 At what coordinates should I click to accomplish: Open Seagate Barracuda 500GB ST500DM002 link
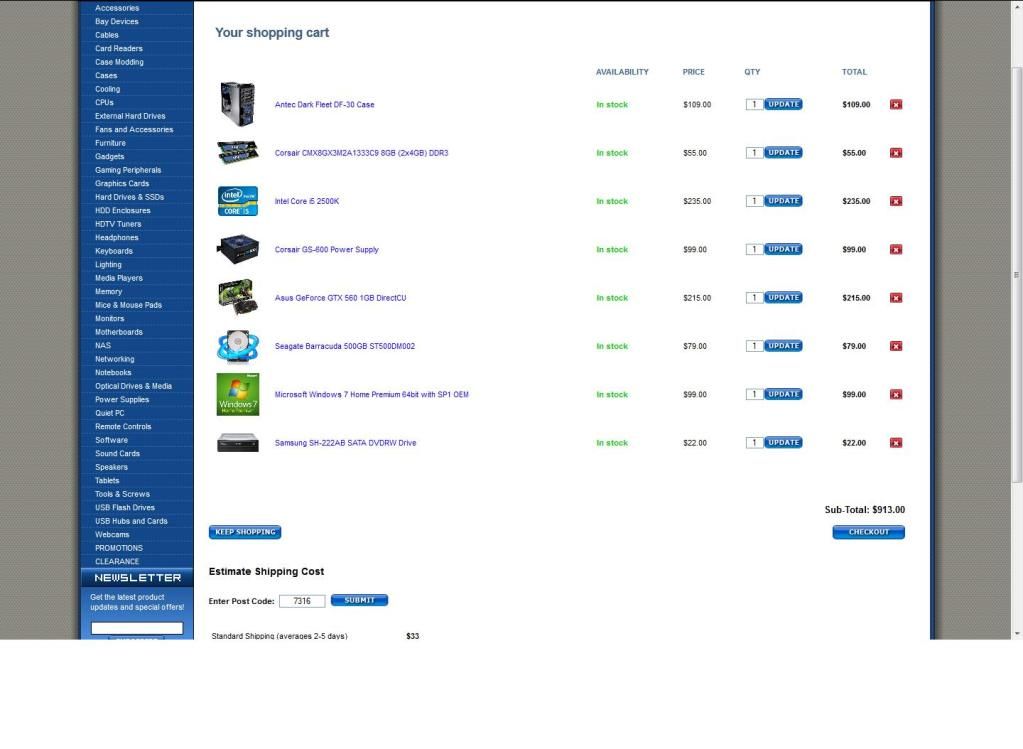pos(344,346)
